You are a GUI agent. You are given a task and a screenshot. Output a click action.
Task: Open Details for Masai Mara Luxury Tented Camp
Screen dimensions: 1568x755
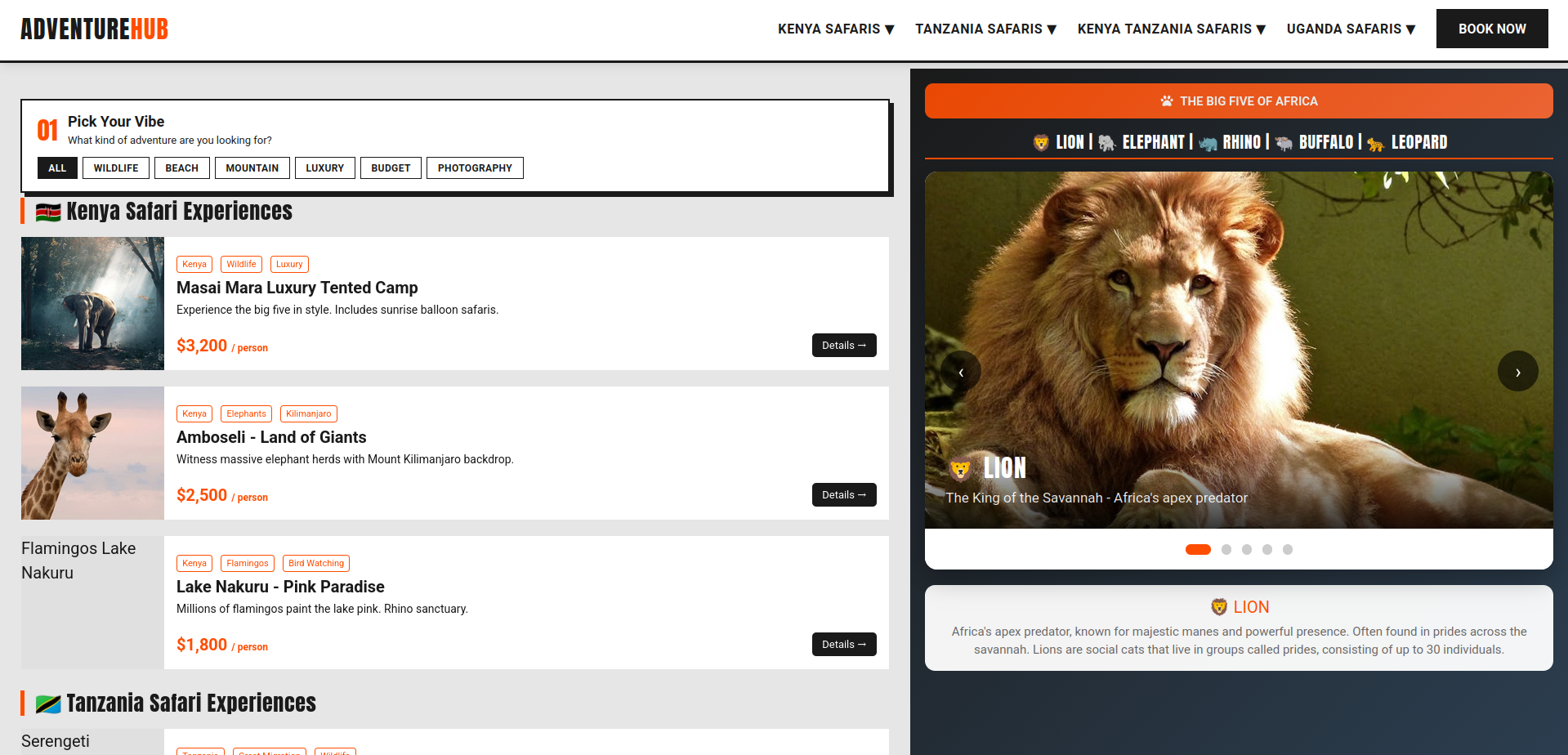(843, 346)
